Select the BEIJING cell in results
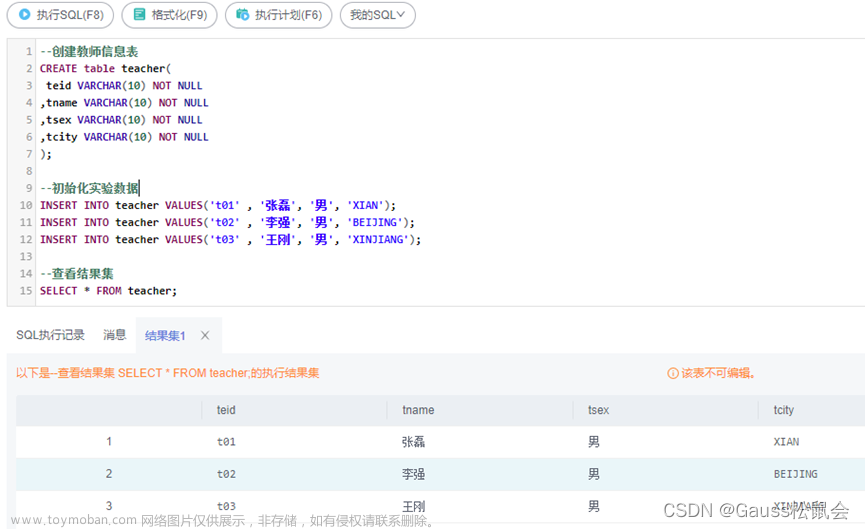The height and width of the screenshot is (529, 865). click(795, 474)
